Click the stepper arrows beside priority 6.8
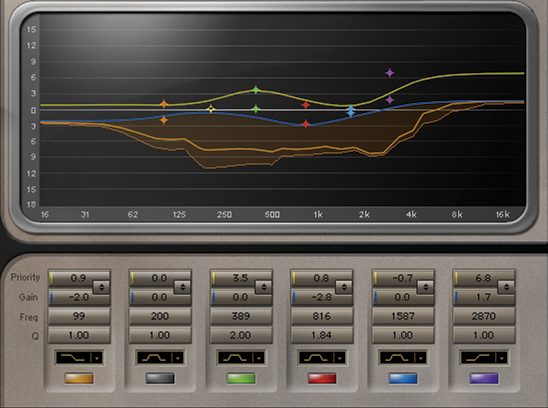Image resolution: width=548 pixels, height=408 pixels. (506, 287)
